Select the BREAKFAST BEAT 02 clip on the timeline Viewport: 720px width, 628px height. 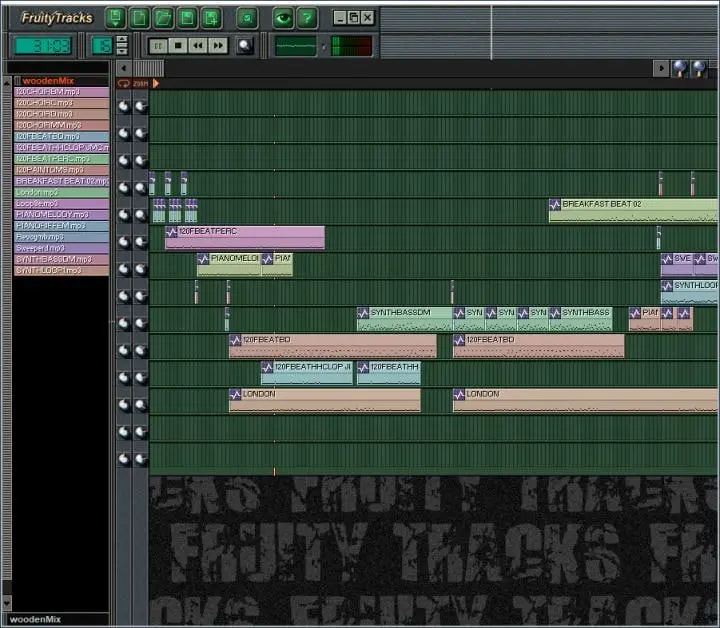click(634, 211)
